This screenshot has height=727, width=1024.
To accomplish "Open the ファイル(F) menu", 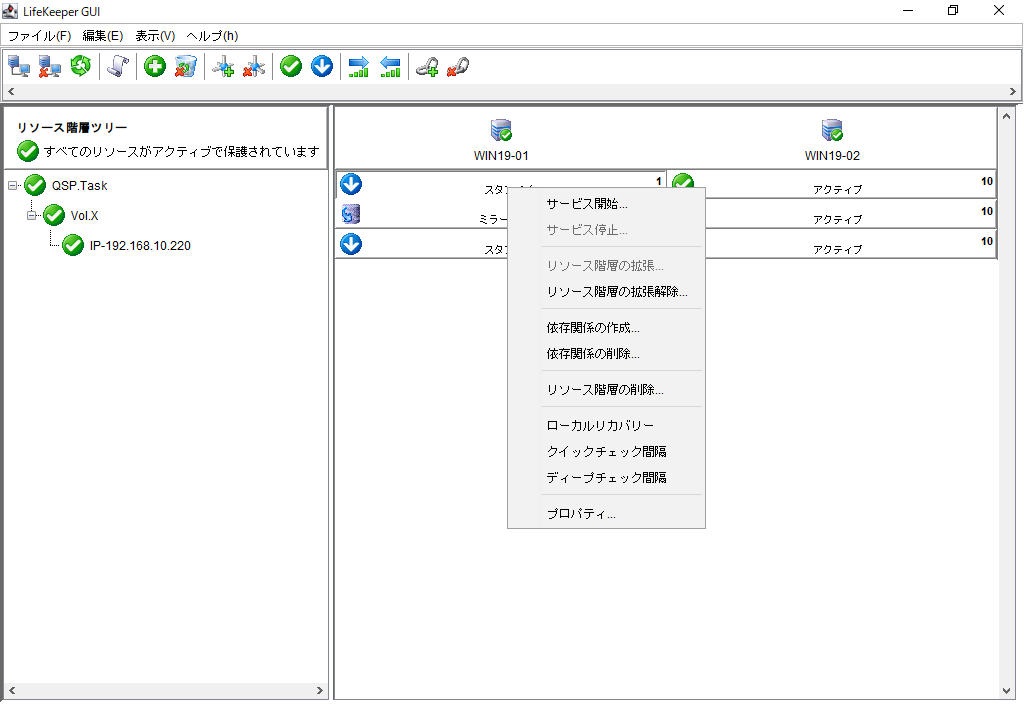I will [x=39, y=36].
